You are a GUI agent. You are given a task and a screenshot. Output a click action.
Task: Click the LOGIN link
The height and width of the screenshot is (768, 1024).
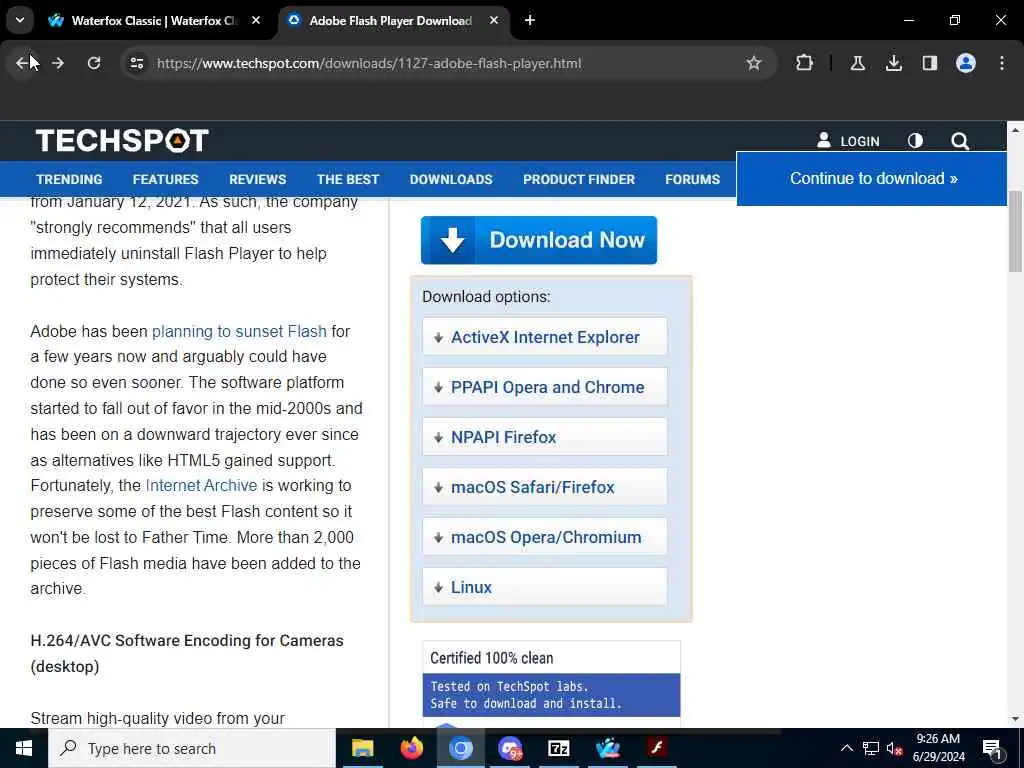[848, 141]
